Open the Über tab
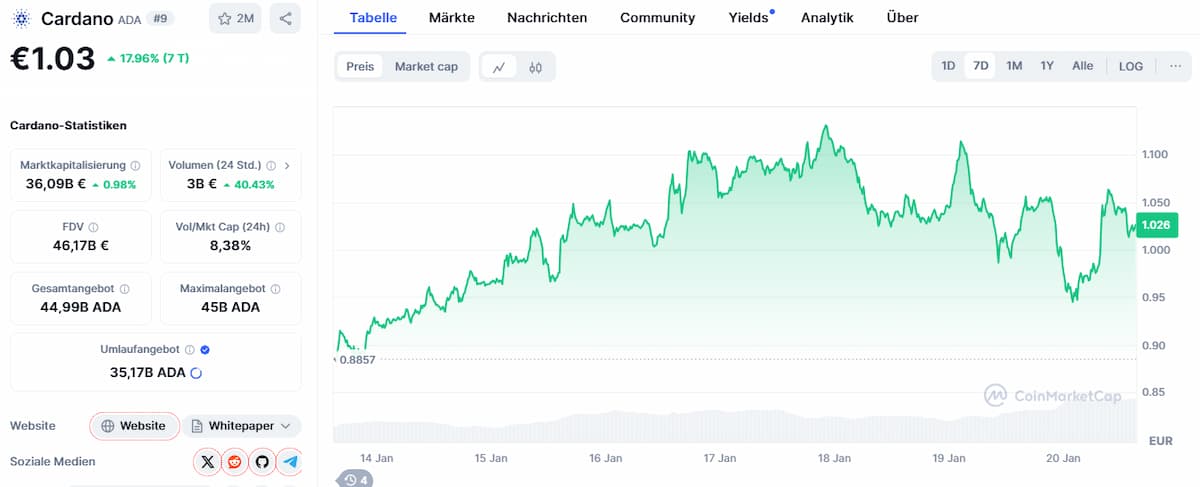The image size is (1200, 487). [x=902, y=17]
